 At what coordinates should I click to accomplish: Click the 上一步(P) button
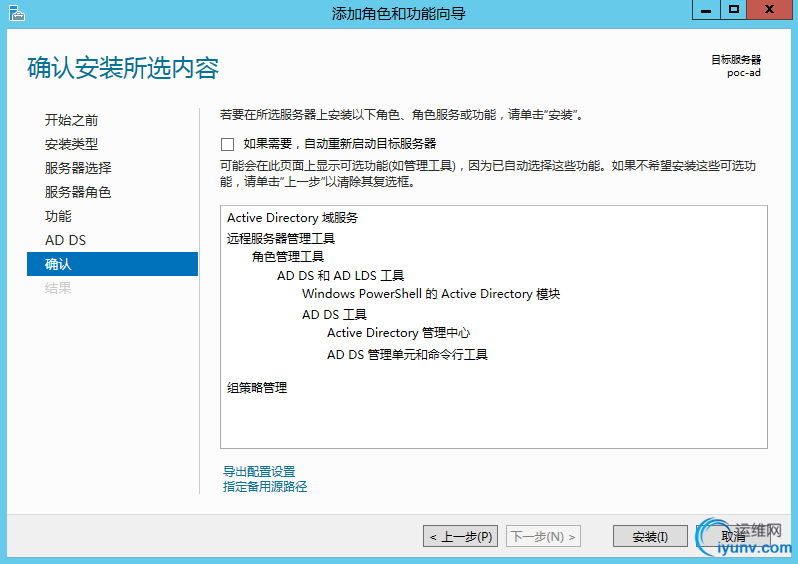click(x=461, y=537)
